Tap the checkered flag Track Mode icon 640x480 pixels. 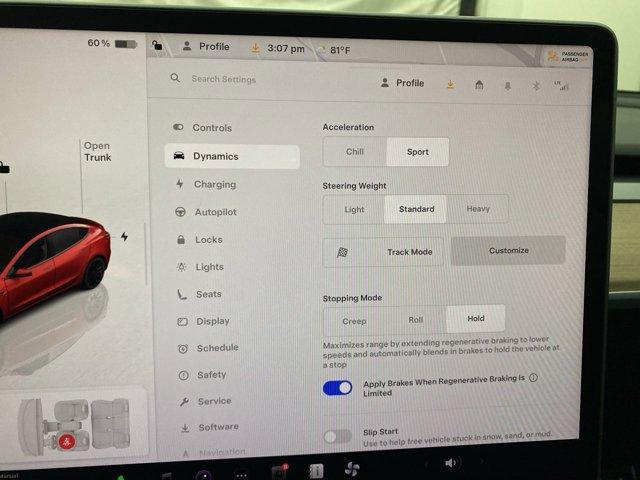point(342,253)
